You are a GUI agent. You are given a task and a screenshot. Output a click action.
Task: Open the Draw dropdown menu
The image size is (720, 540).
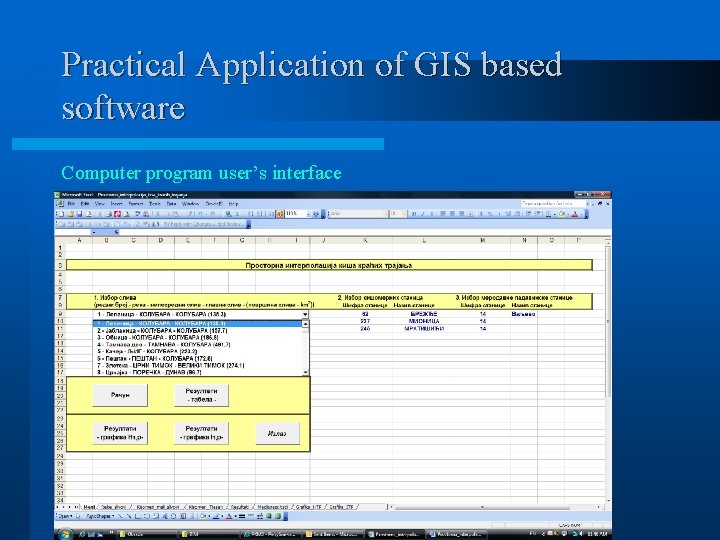[65, 516]
